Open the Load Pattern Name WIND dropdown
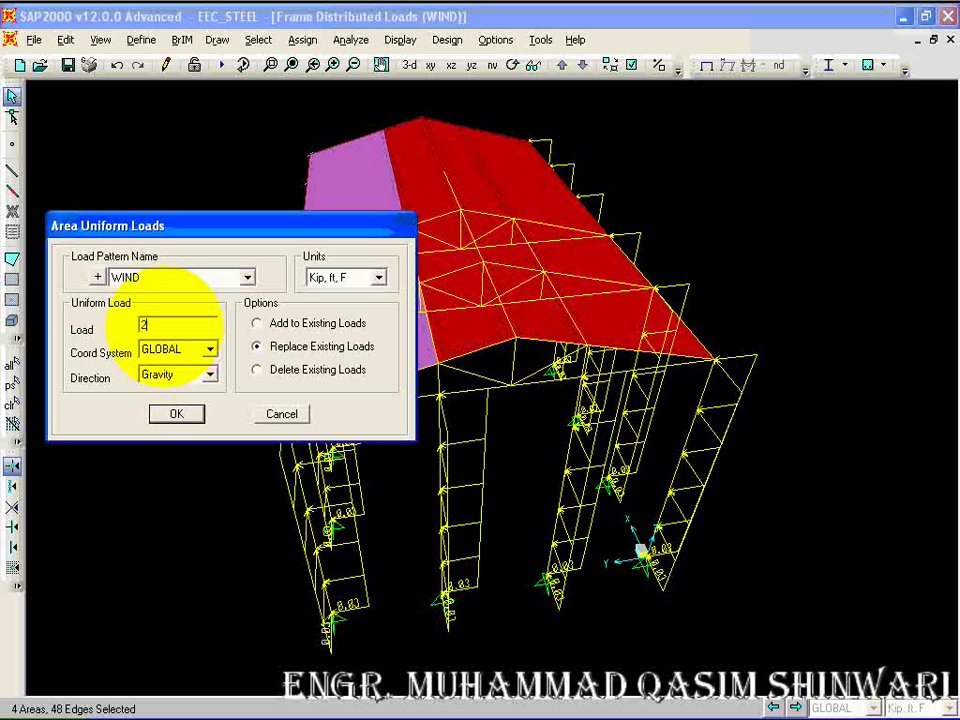 tap(247, 277)
